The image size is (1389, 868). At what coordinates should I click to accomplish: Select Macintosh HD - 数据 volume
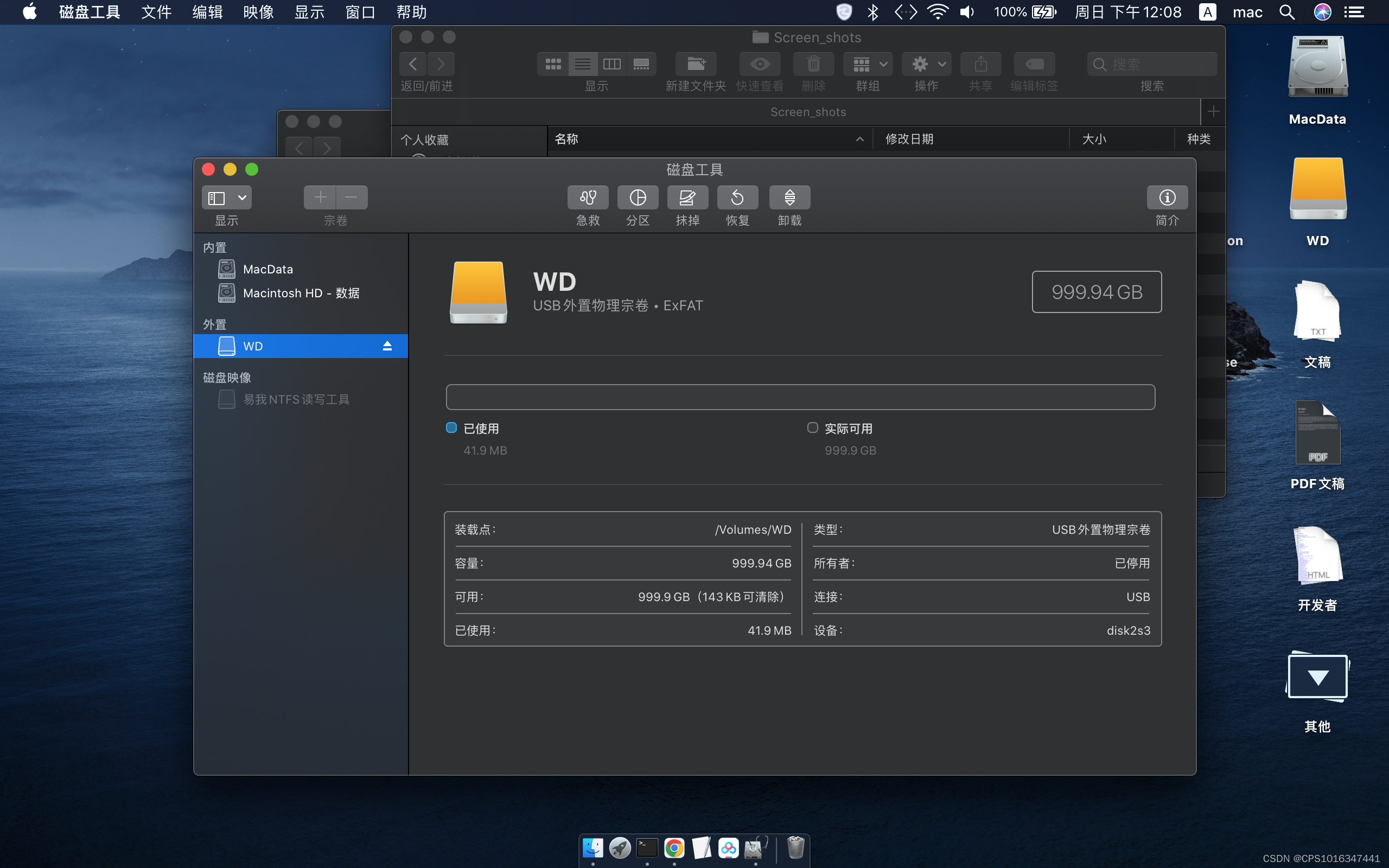pyautogui.click(x=301, y=293)
